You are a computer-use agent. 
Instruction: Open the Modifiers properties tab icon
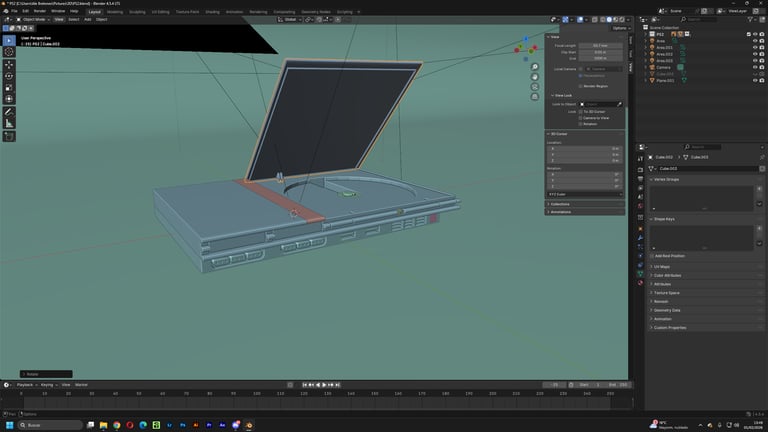[x=640, y=238]
